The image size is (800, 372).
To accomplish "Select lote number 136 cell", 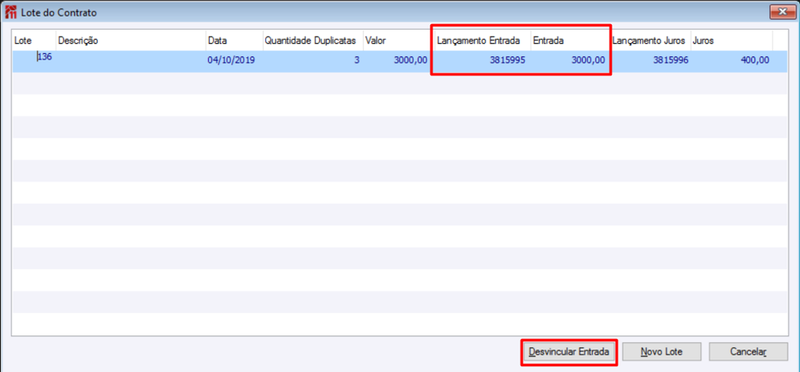I will point(34,61).
